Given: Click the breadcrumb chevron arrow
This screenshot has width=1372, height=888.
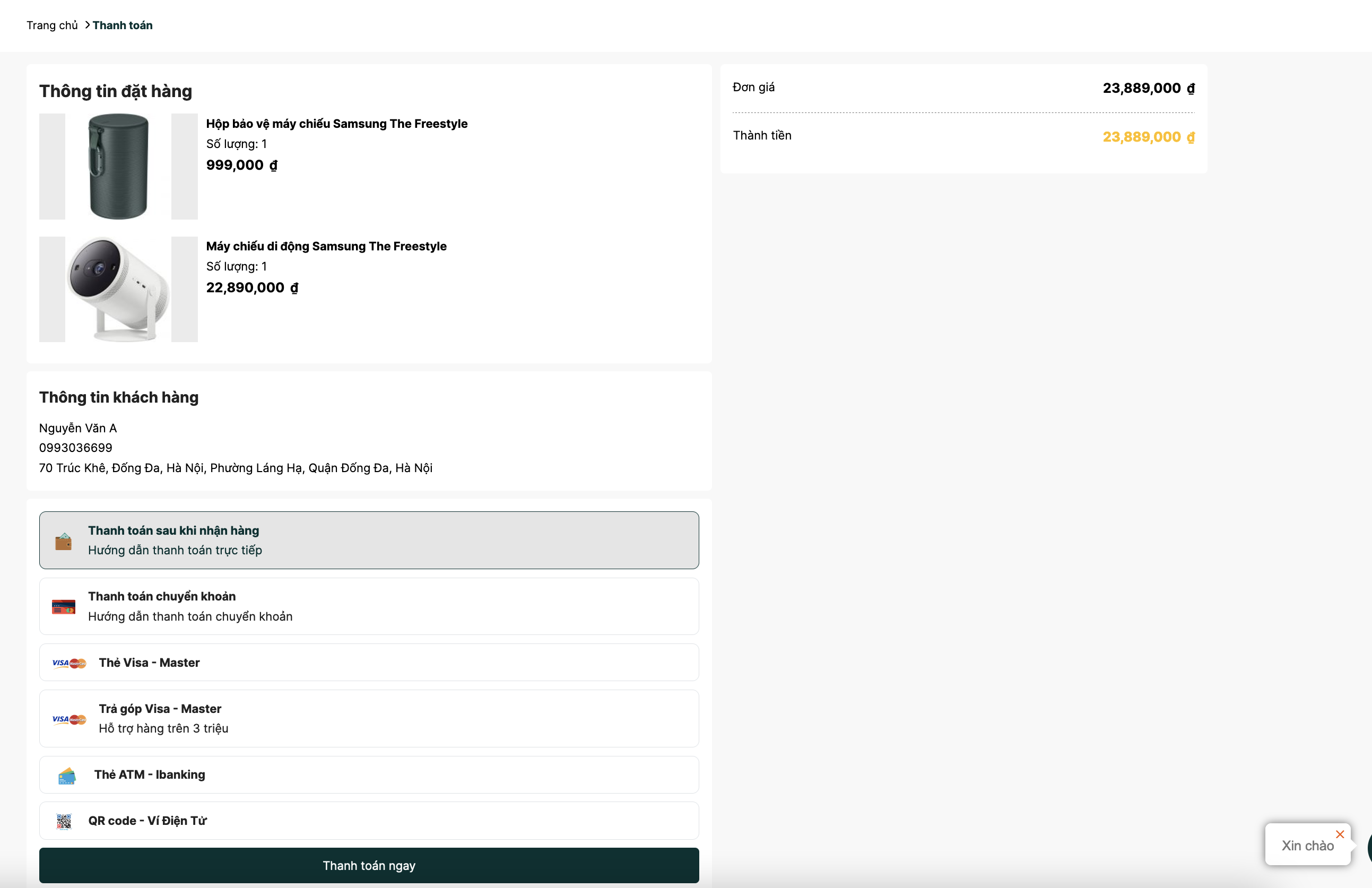Looking at the screenshot, I should (87, 25).
